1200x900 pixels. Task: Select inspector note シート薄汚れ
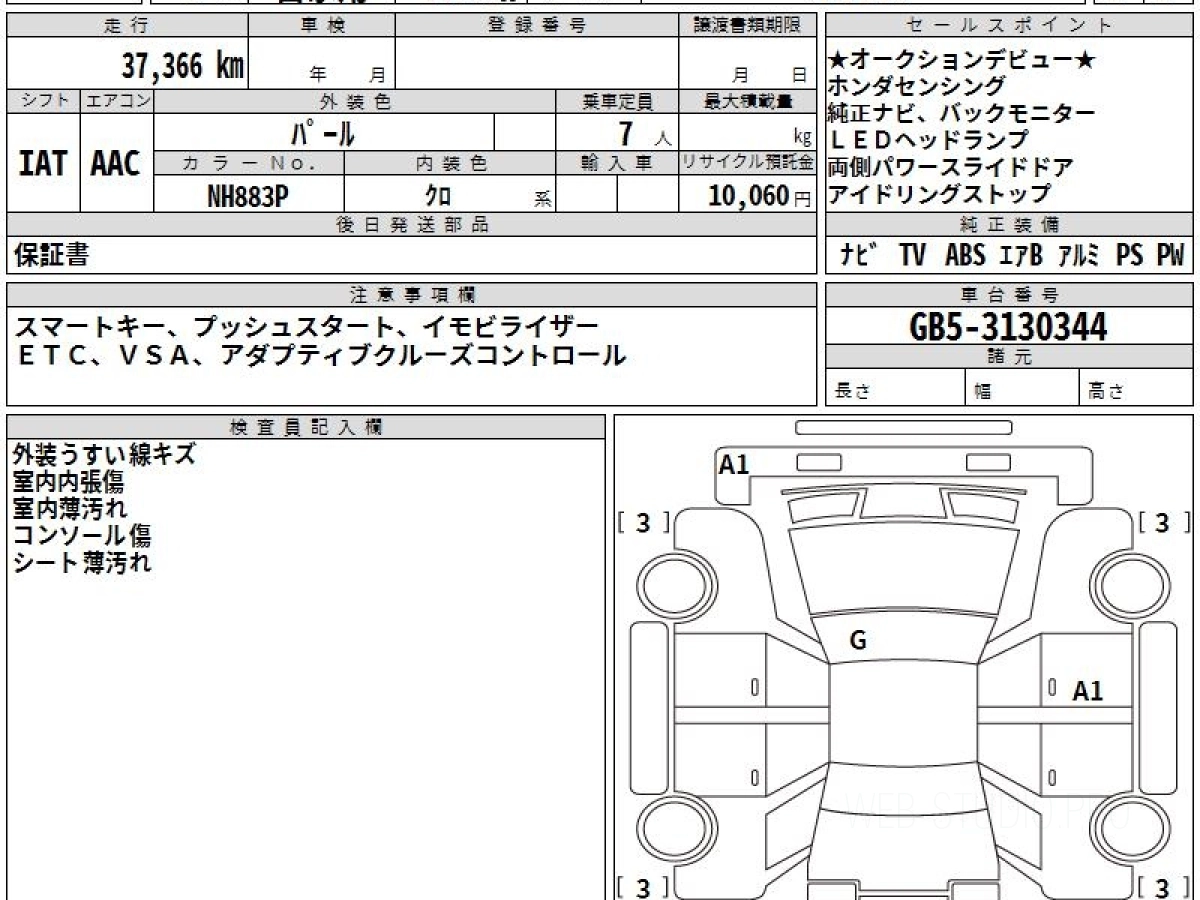82,563
